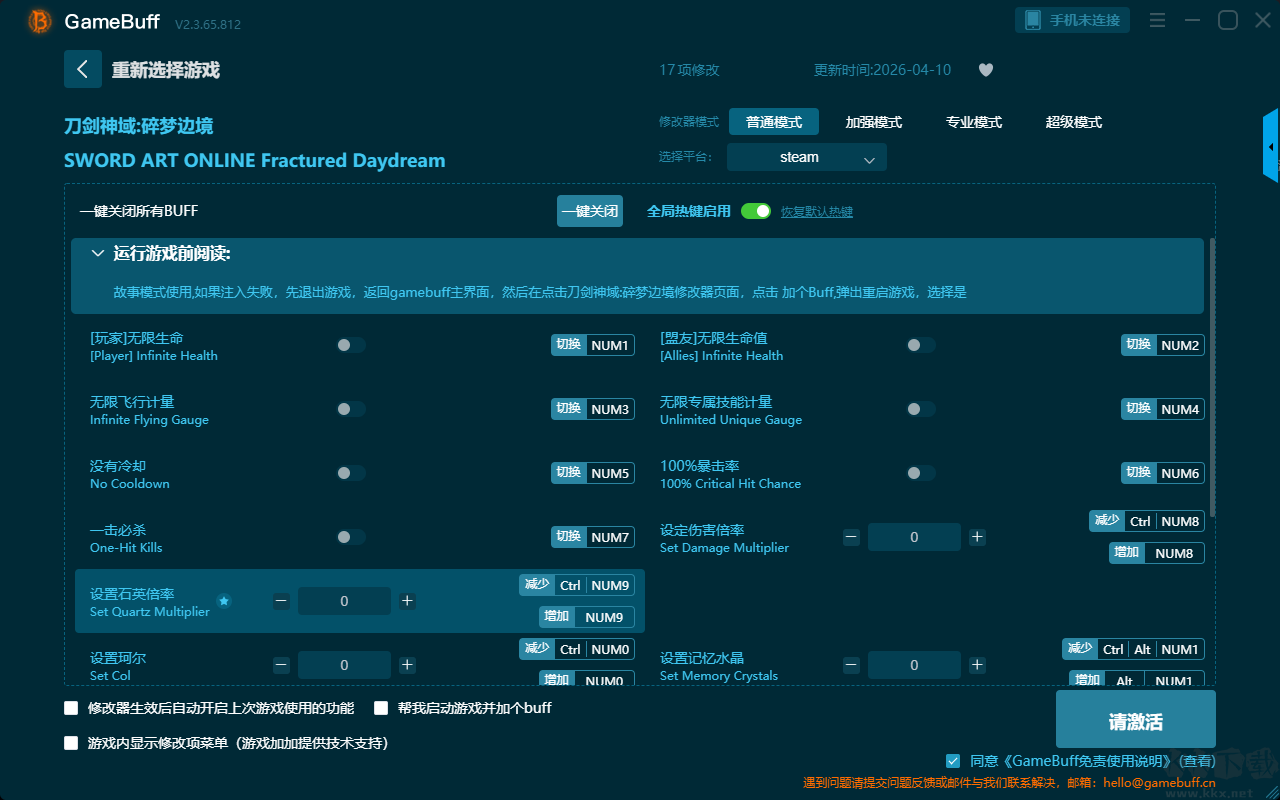Click the restore default hotkeys link
Screen dimensions: 1280x800
(817, 212)
